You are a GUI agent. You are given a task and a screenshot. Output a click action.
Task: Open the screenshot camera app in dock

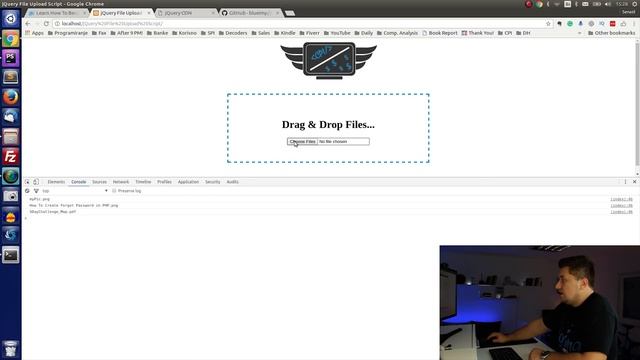pyautogui.click(x=11, y=196)
